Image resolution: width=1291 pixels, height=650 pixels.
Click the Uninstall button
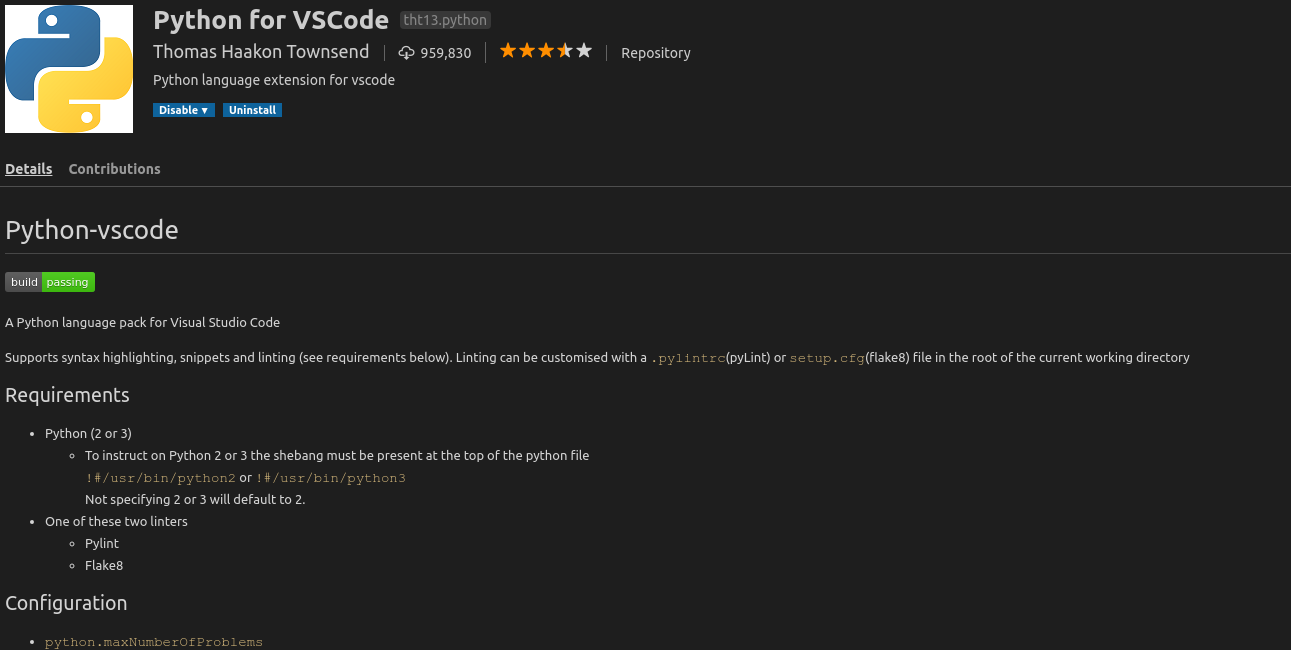(251, 110)
